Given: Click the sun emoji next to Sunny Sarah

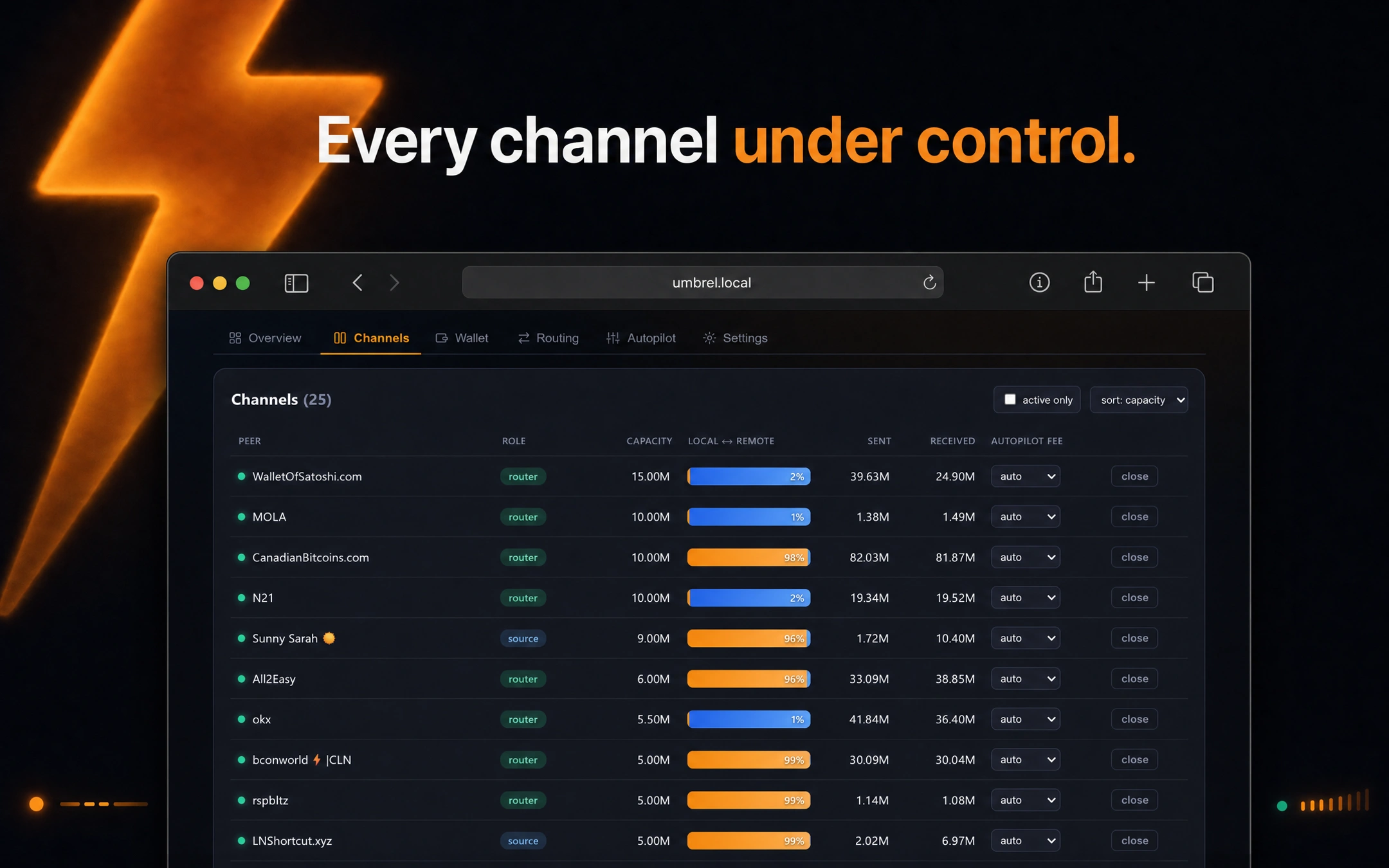Looking at the screenshot, I should coord(329,638).
